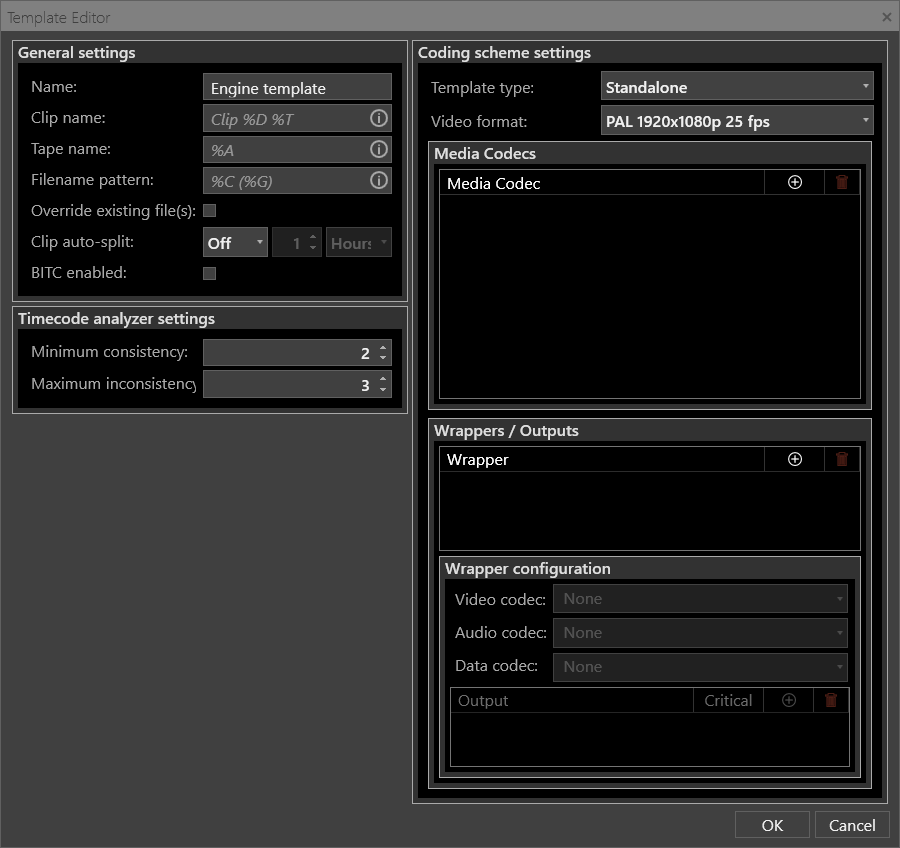Image resolution: width=900 pixels, height=848 pixels.
Task: Open the Data codec dropdown
Action: pyautogui.click(x=700, y=667)
